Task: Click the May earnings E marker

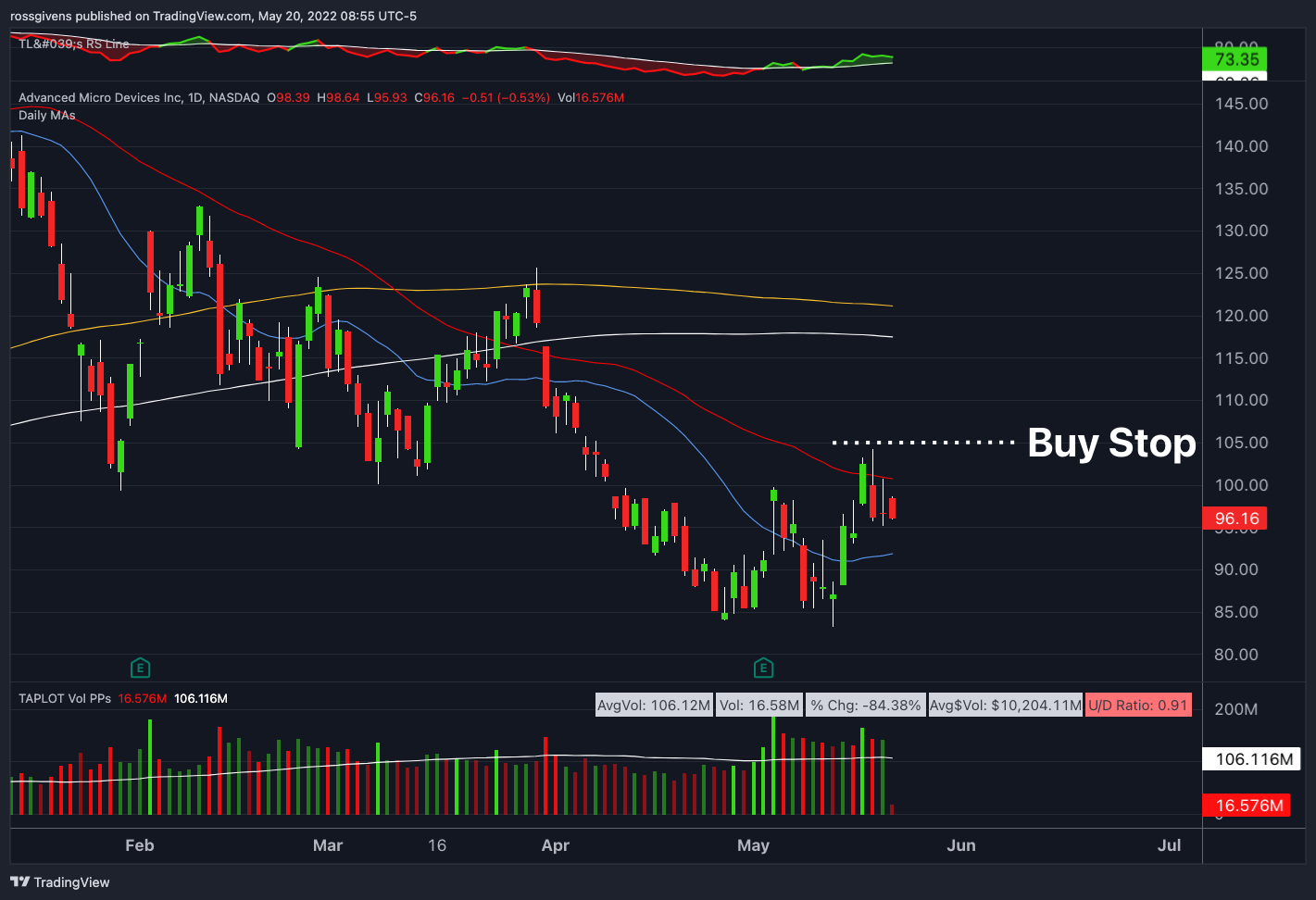Action: pos(763,668)
